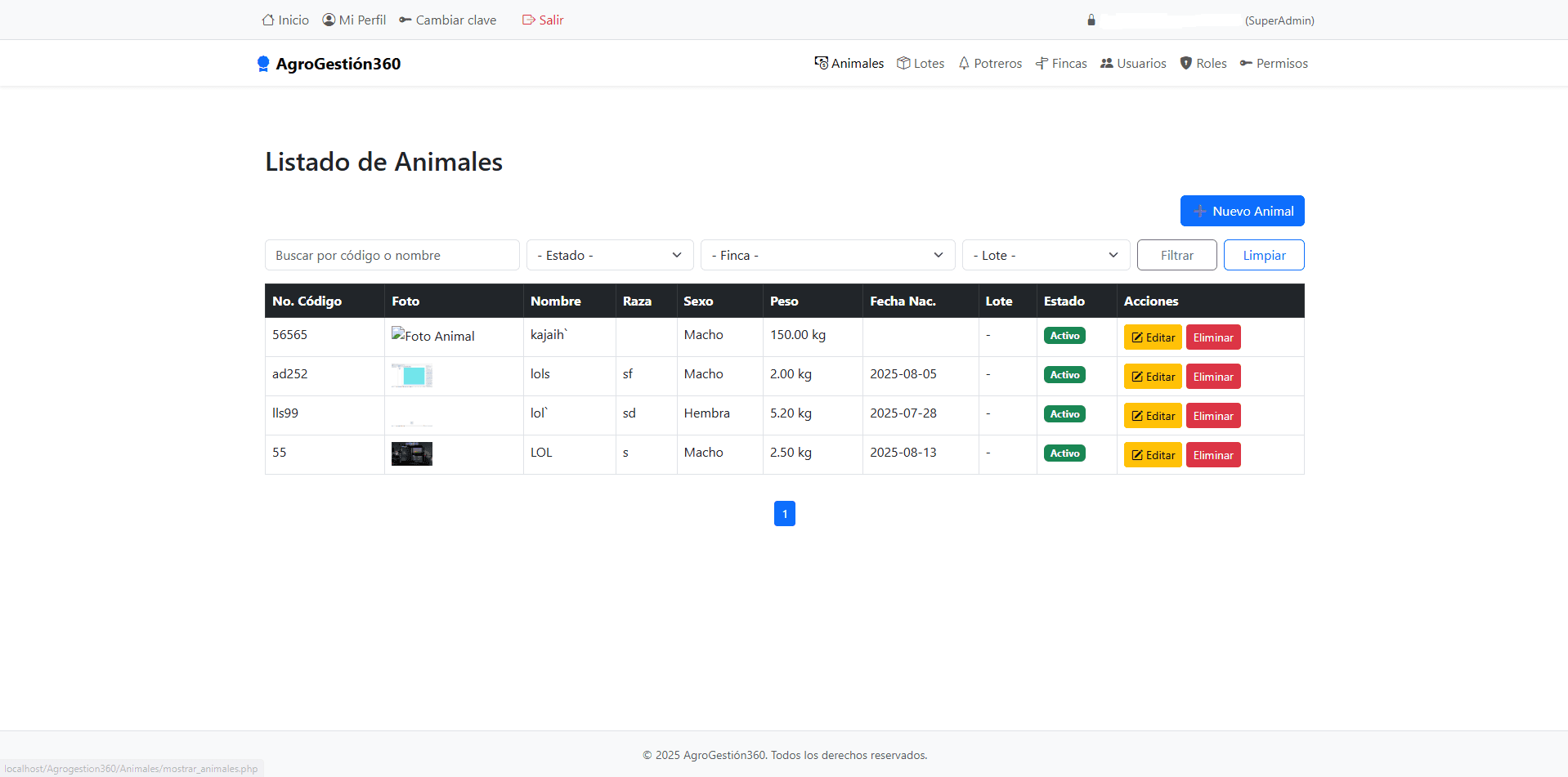The image size is (1568, 777).
Task: Click the pencil icon on ad252's Editar button
Action: [x=1136, y=377]
